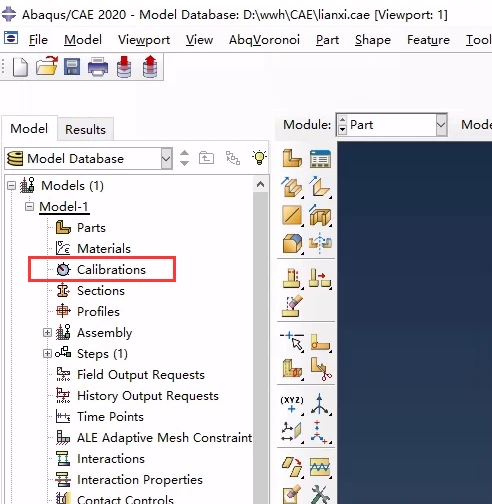Image resolution: width=492 pixels, height=504 pixels.
Task: Toggle the light bulb filter icon
Action: click(x=259, y=158)
